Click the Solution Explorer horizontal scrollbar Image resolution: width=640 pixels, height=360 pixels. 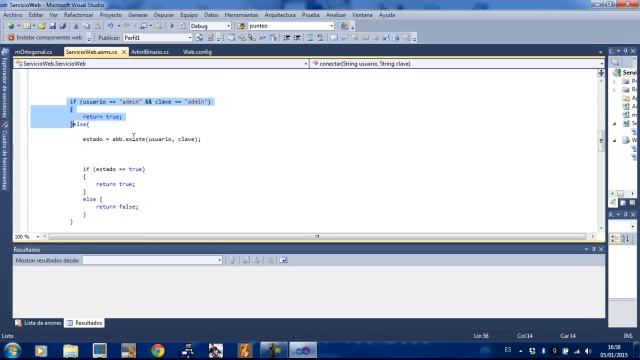coord(623,193)
